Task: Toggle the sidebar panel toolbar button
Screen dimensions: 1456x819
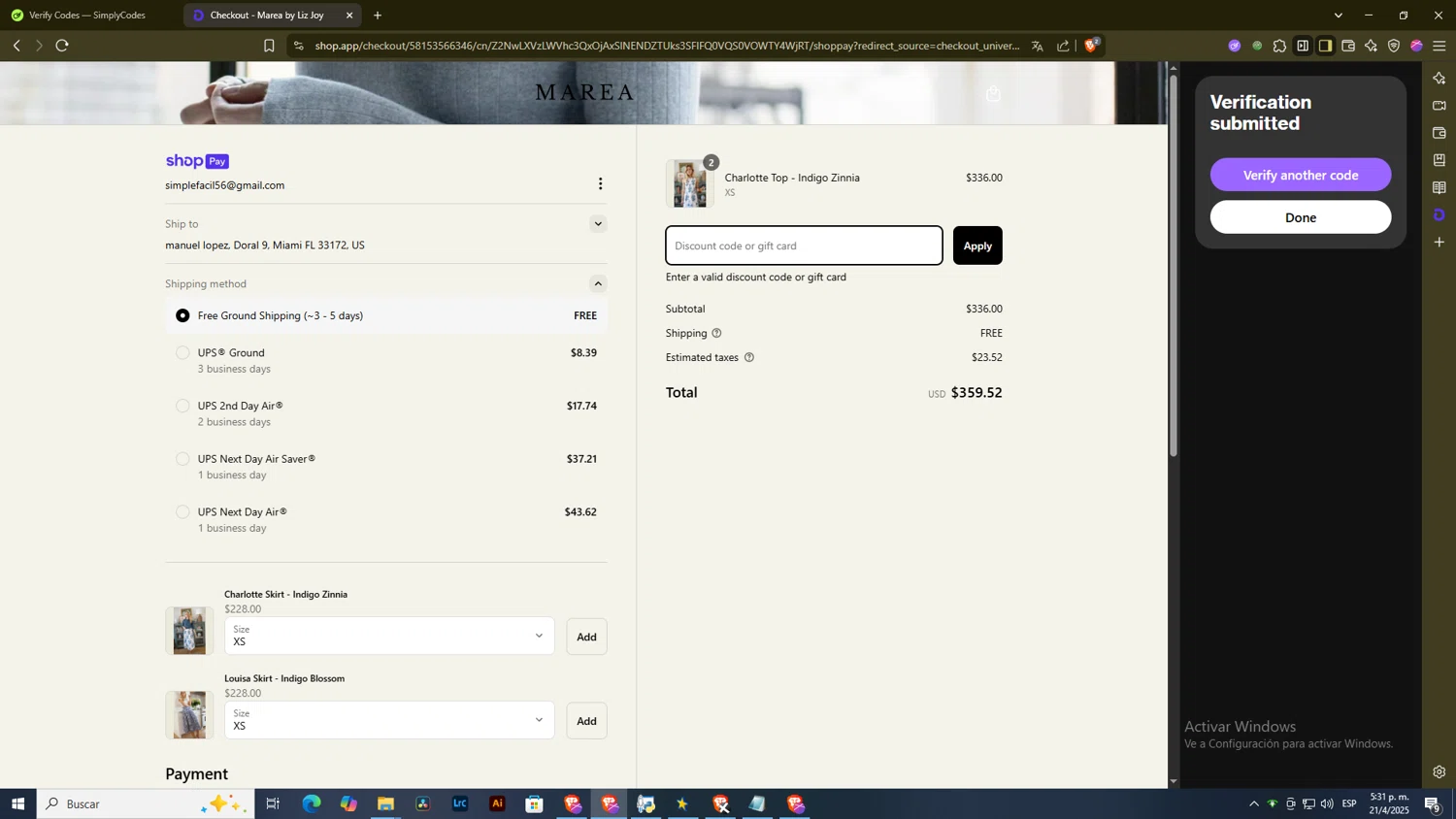Action: click(1303, 46)
